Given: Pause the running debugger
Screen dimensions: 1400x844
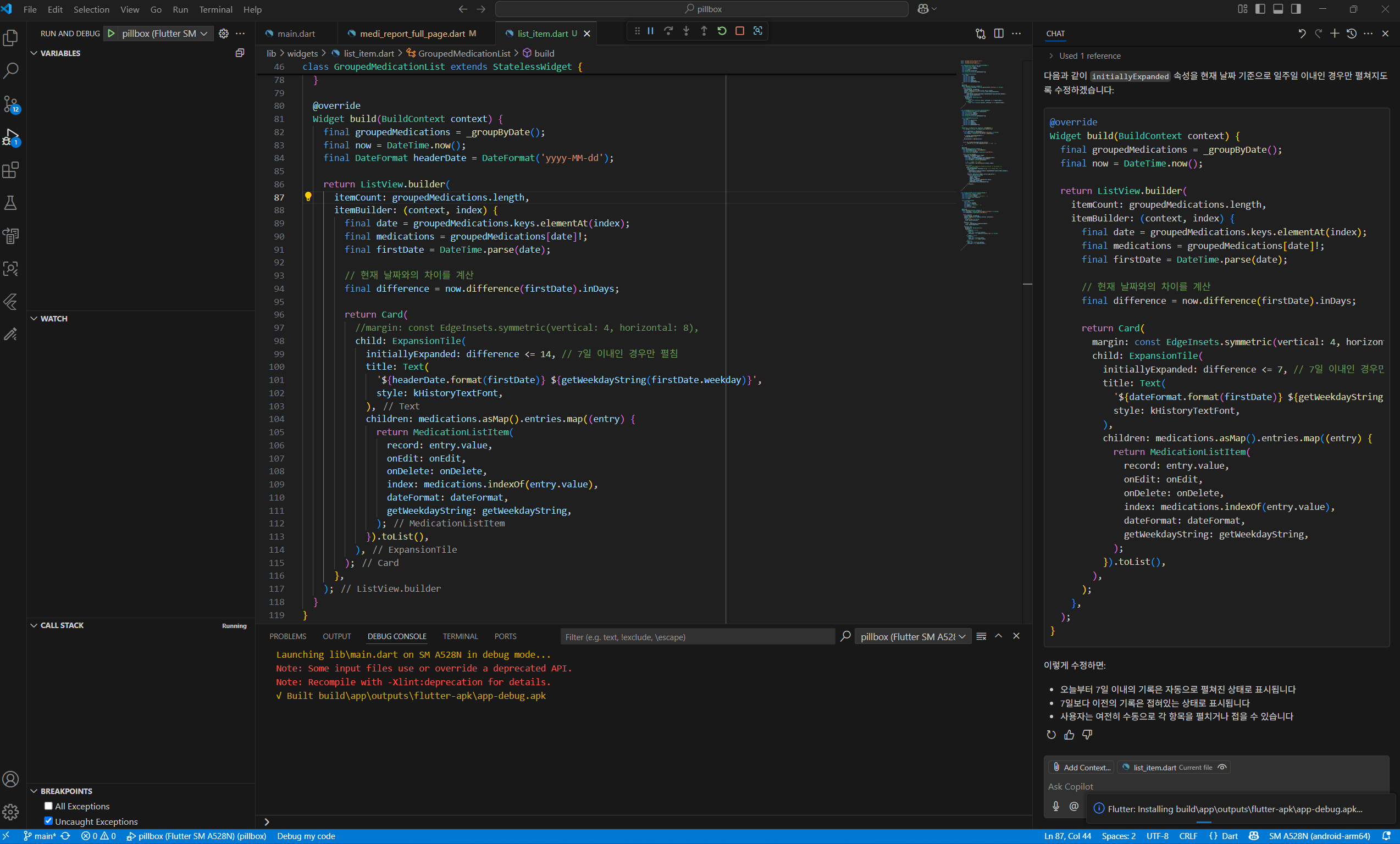Looking at the screenshot, I should [x=651, y=31].
